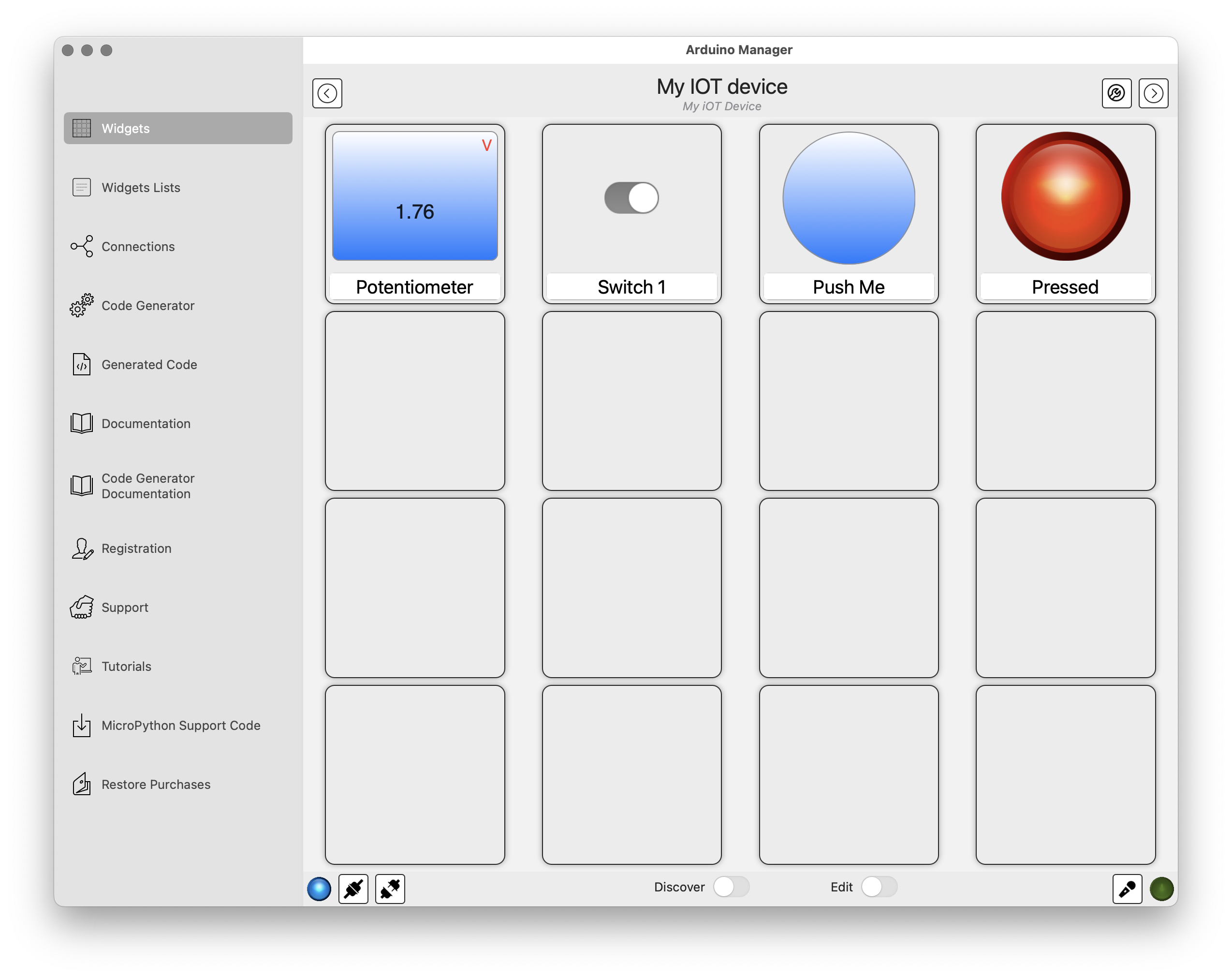Open Code Generator from sidebar

(147, 305)
